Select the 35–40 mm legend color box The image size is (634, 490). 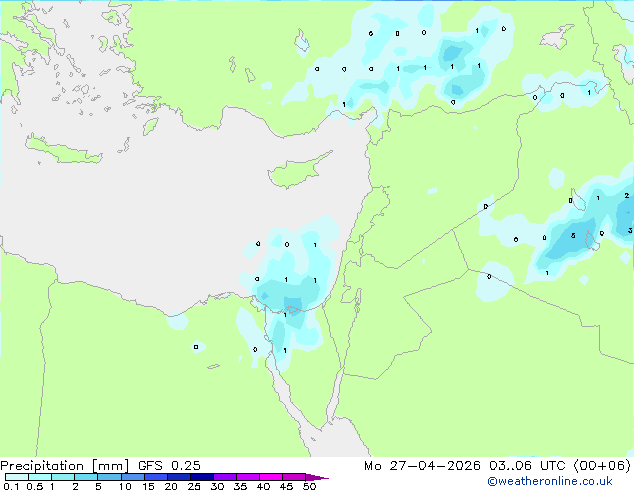(x=247, y=477)
